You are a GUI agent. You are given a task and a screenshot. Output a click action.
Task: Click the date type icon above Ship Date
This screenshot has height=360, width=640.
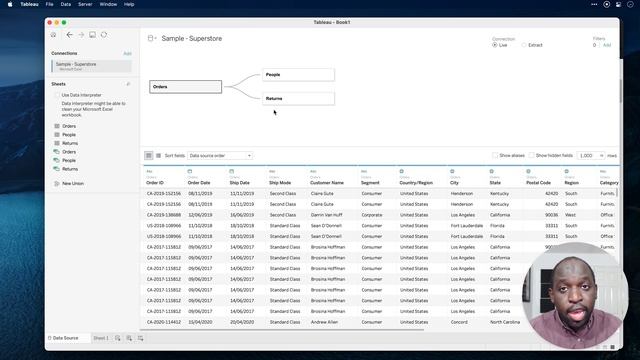232,171
